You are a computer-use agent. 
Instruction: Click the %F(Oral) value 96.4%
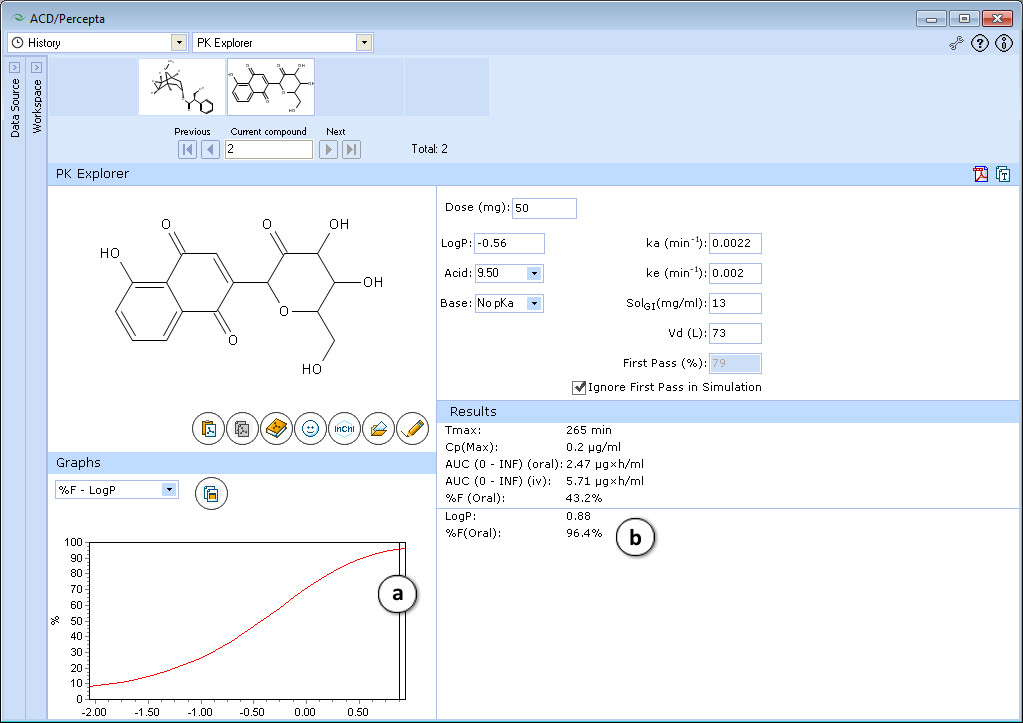click(584, 533)
